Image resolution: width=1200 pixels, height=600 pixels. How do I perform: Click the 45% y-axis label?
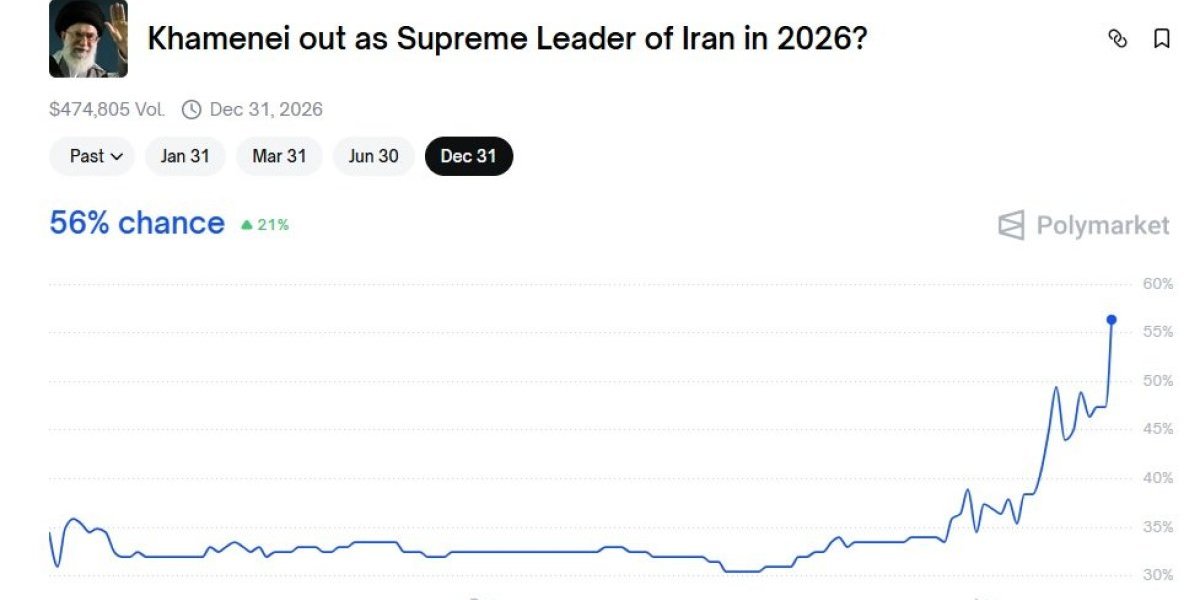(x=1158, y=429)
